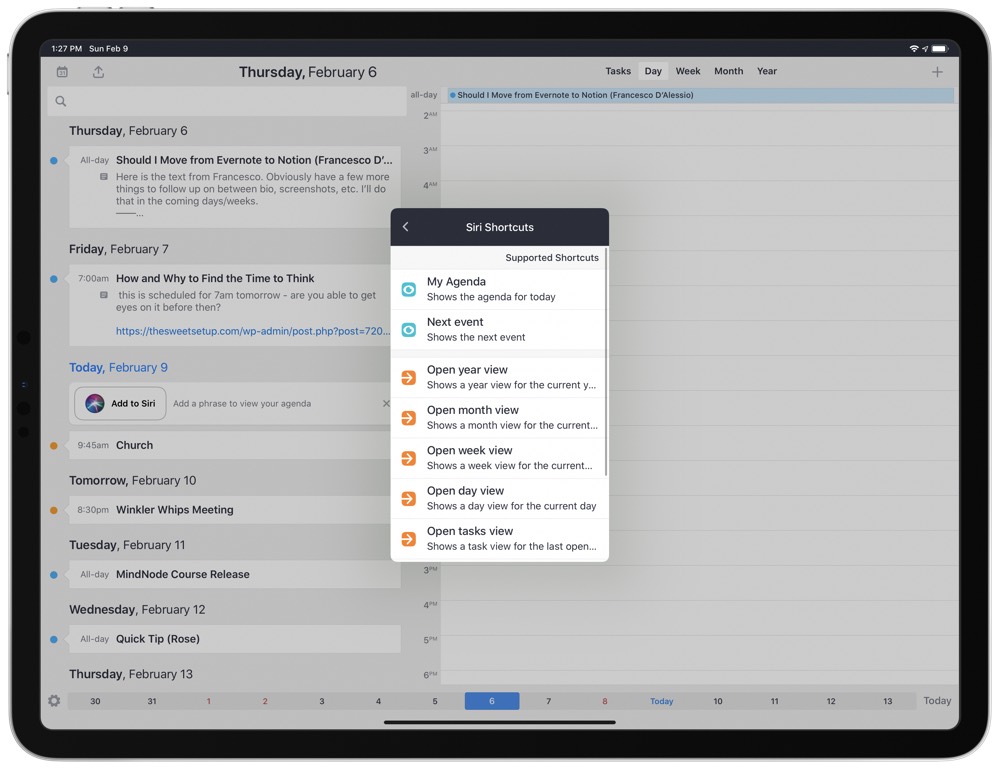Tap the Next event shortcut icon
The width and height of the screenshot is (1000, 770).
tap(409, 329)
